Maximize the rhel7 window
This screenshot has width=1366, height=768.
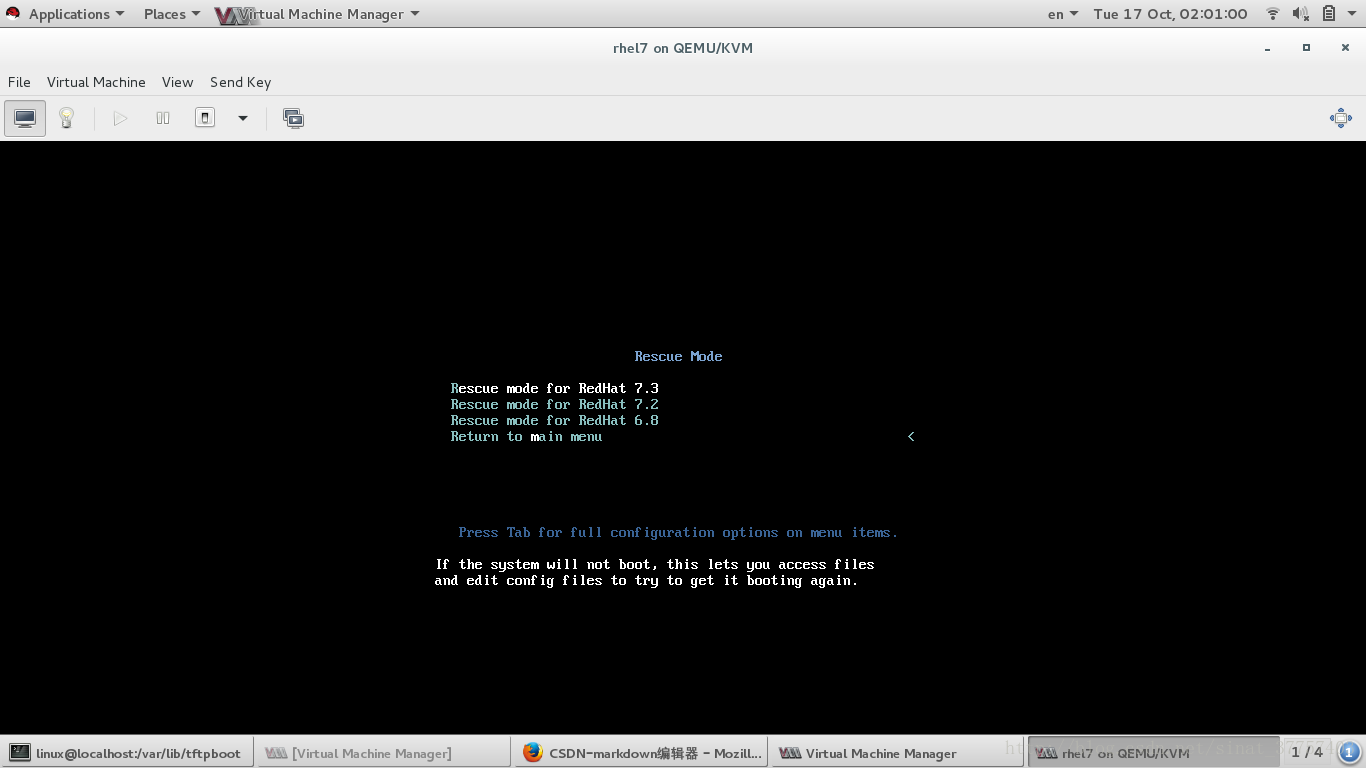tap(1306, 48)
